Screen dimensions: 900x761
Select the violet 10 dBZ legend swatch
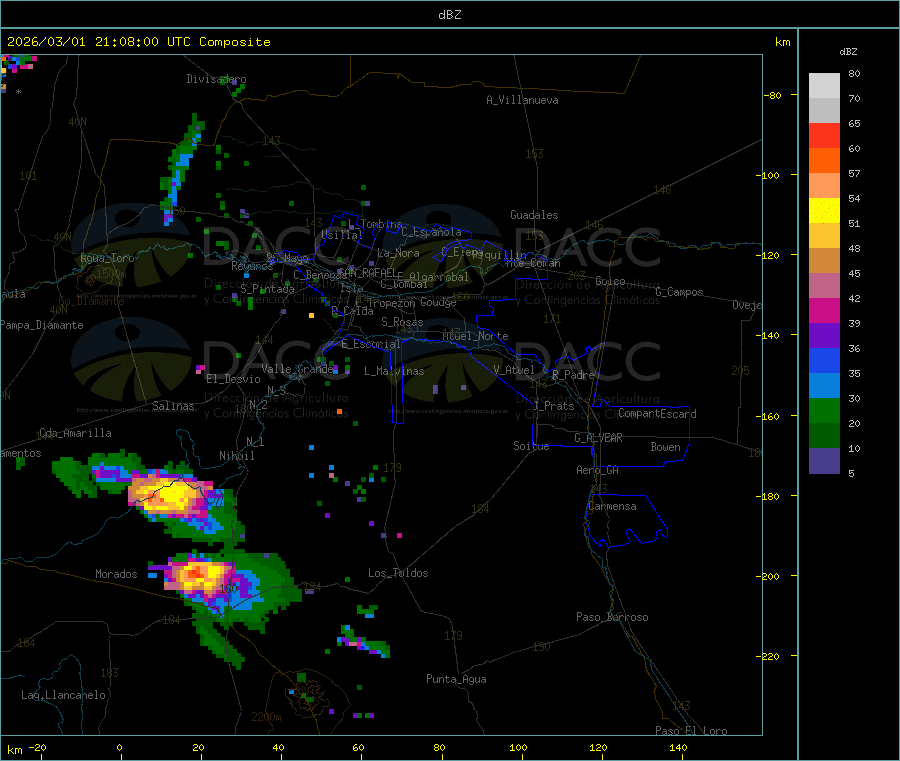pyautogui.click(x=824, y=461)
